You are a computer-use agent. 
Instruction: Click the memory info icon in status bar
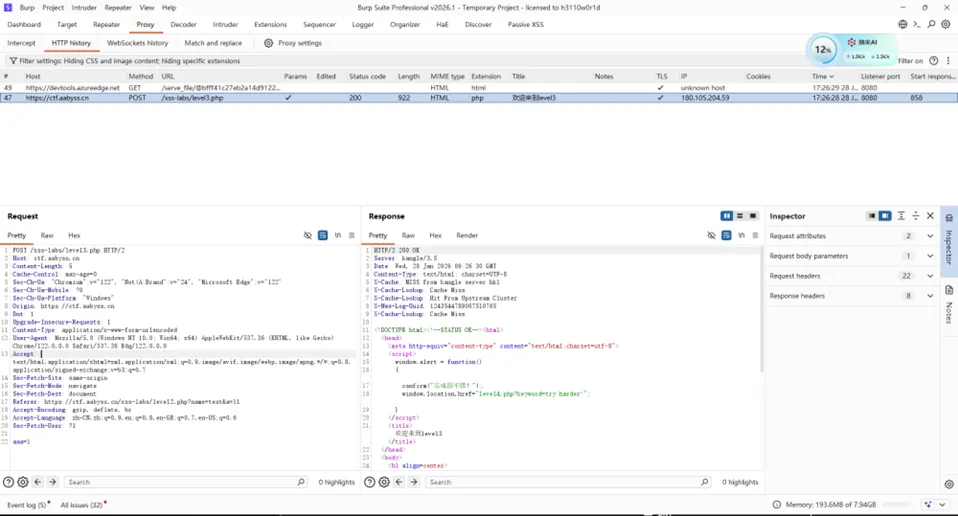coord(777,504)
